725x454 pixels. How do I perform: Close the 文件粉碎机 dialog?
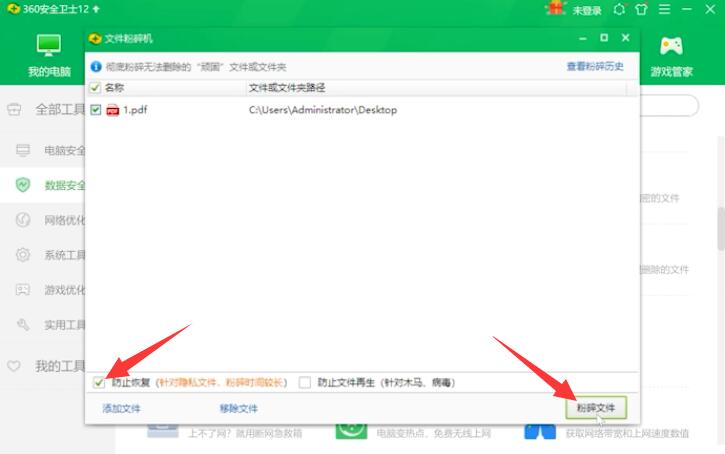pyautogui.click(x=626, y=37)
